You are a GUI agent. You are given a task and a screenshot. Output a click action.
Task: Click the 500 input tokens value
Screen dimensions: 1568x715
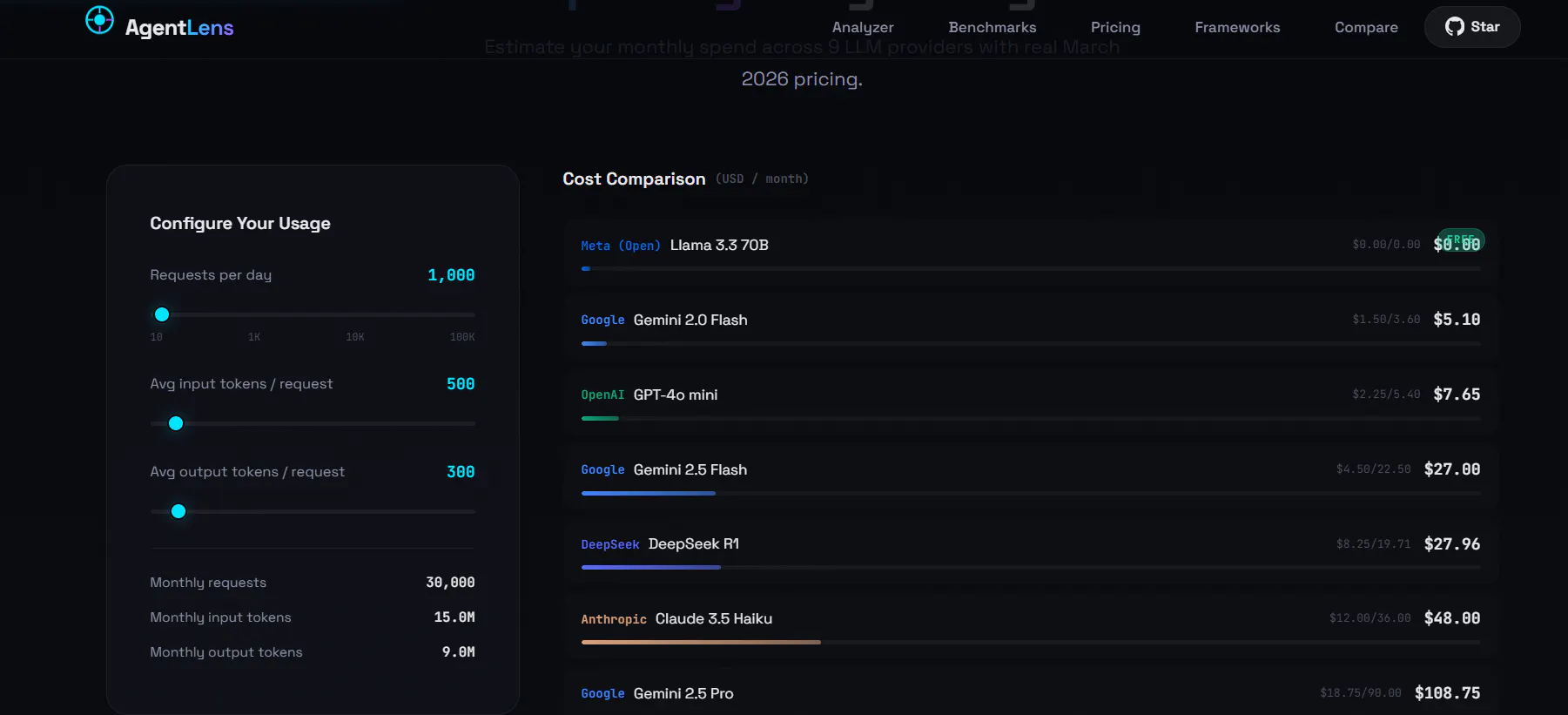pyautogui.click(x=461, y=384)
